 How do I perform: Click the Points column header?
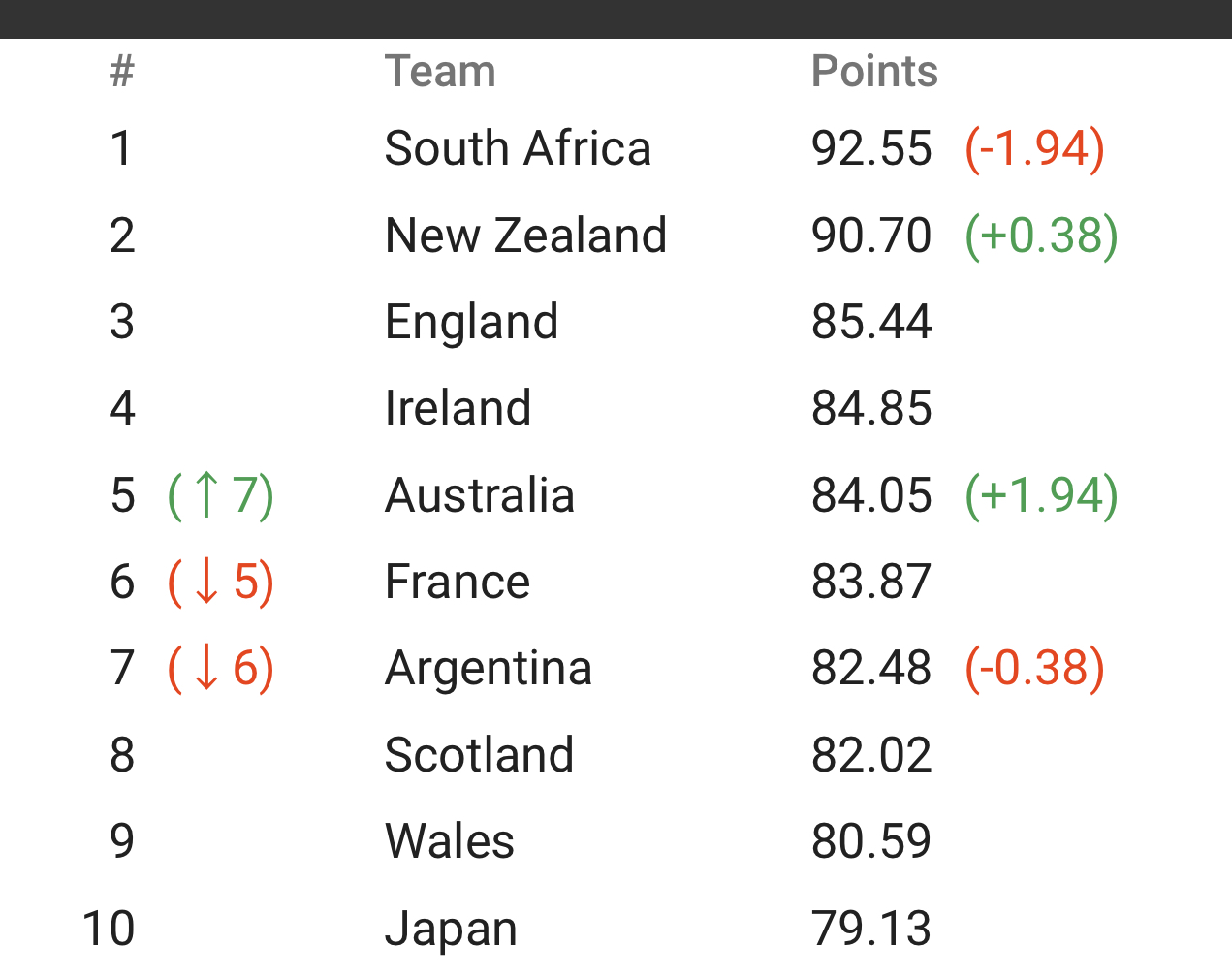[x=874, y=72]
